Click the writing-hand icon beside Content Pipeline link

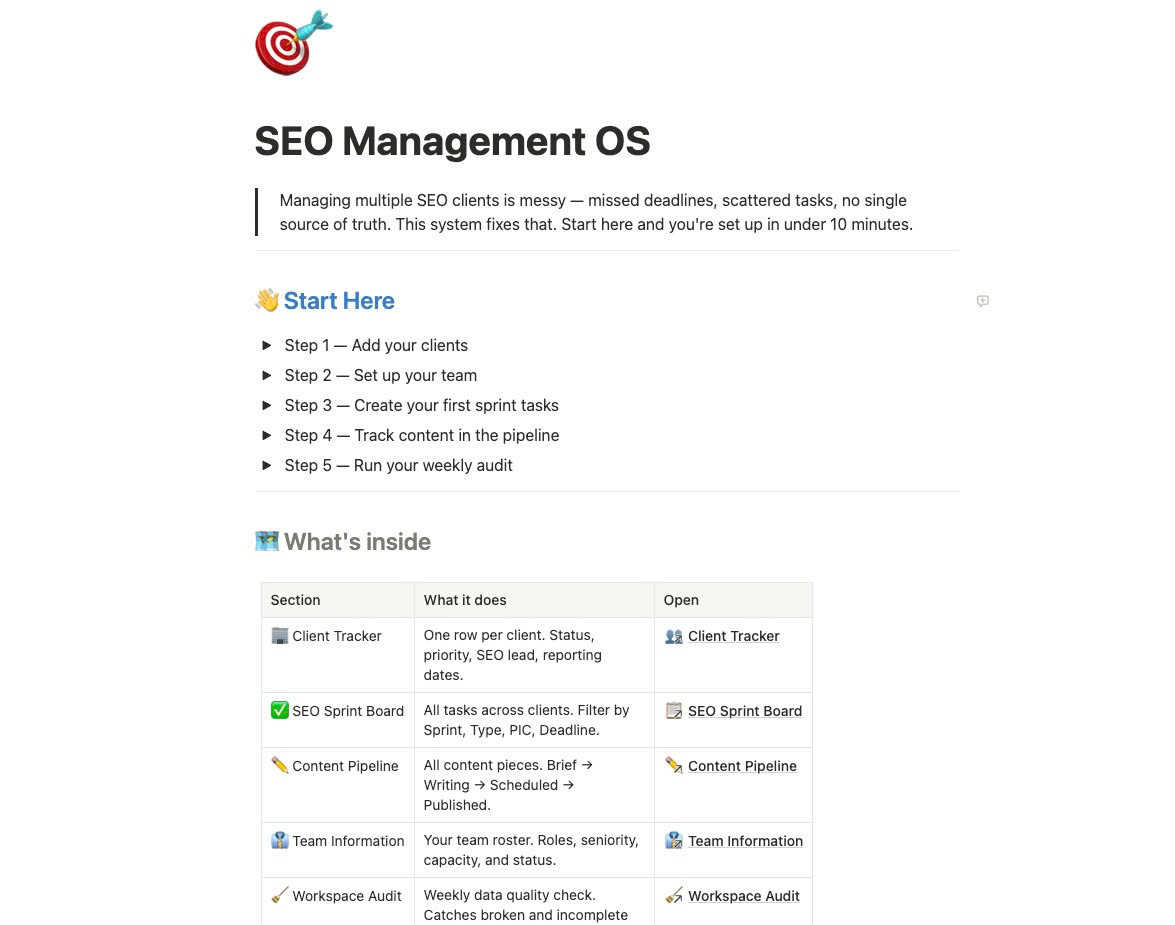click(x=673, y=765)
